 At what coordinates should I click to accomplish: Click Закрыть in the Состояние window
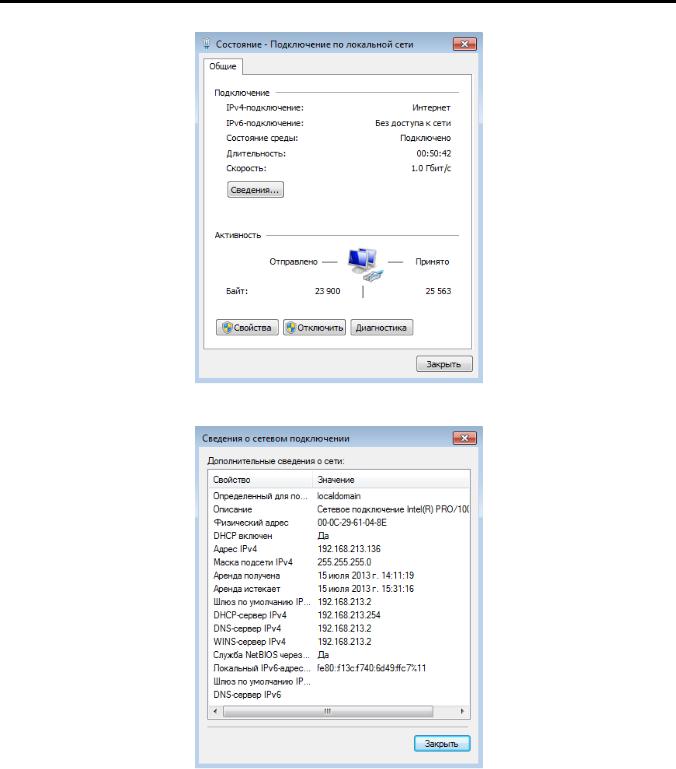click(x=444, y=364)
